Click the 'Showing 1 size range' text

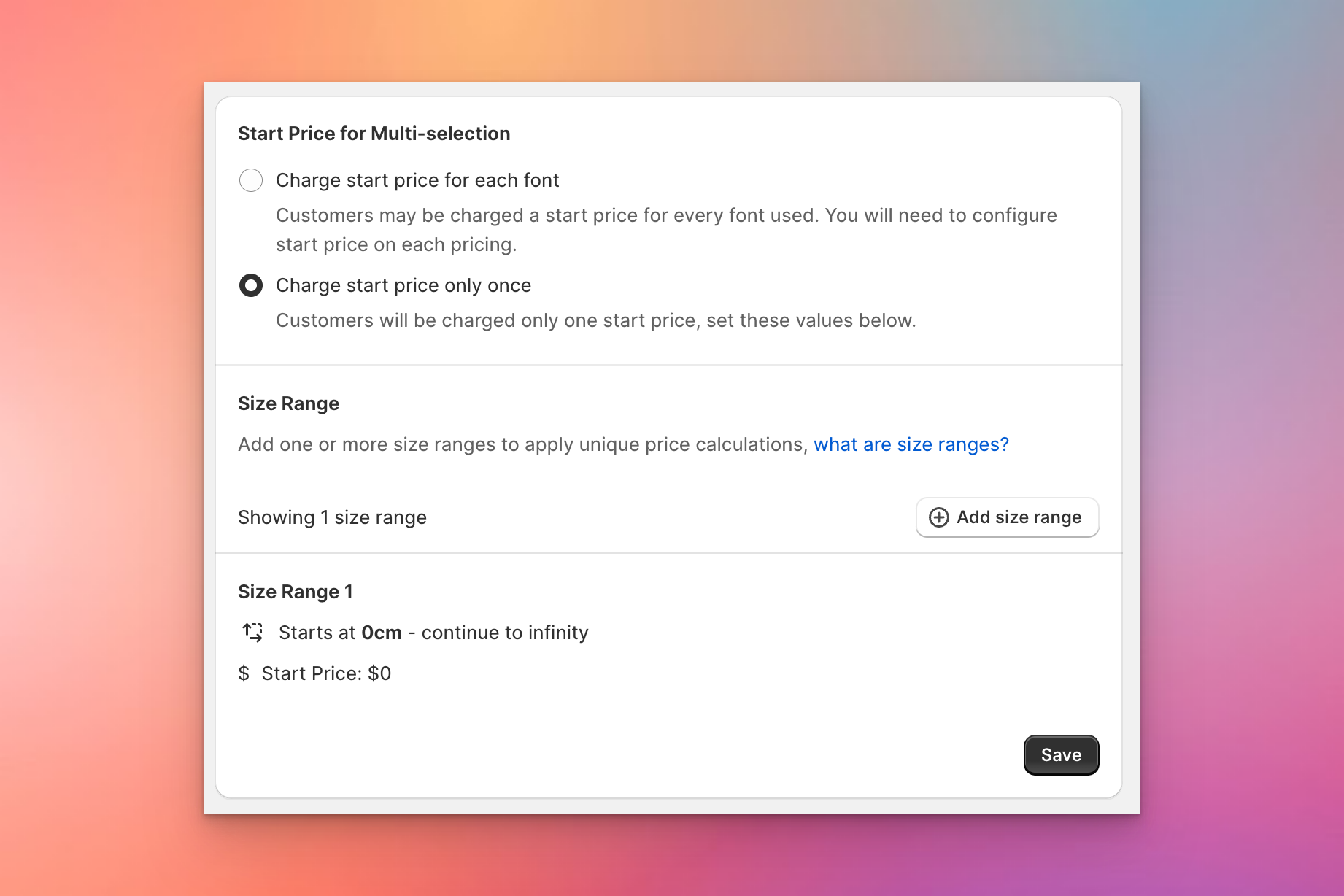pyautogui.click(x=332, y=517)
